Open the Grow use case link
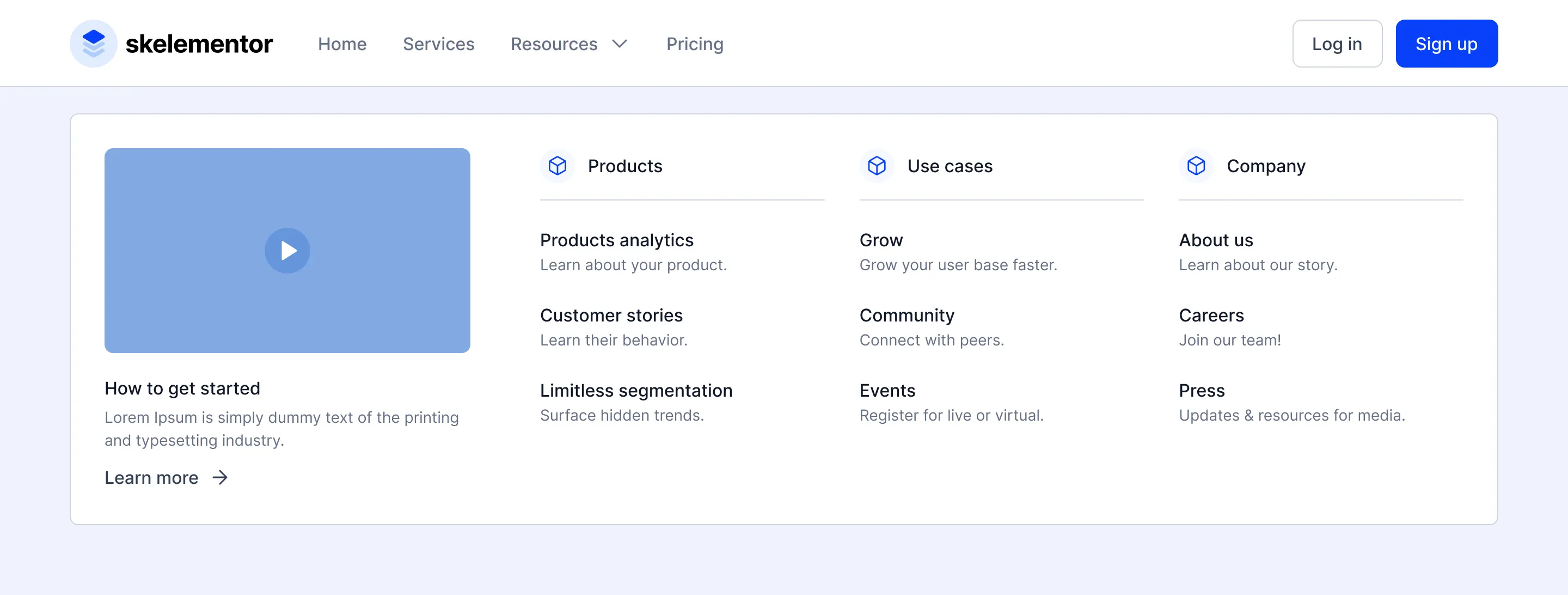1568x595 pixels. (x=881, y=240)
